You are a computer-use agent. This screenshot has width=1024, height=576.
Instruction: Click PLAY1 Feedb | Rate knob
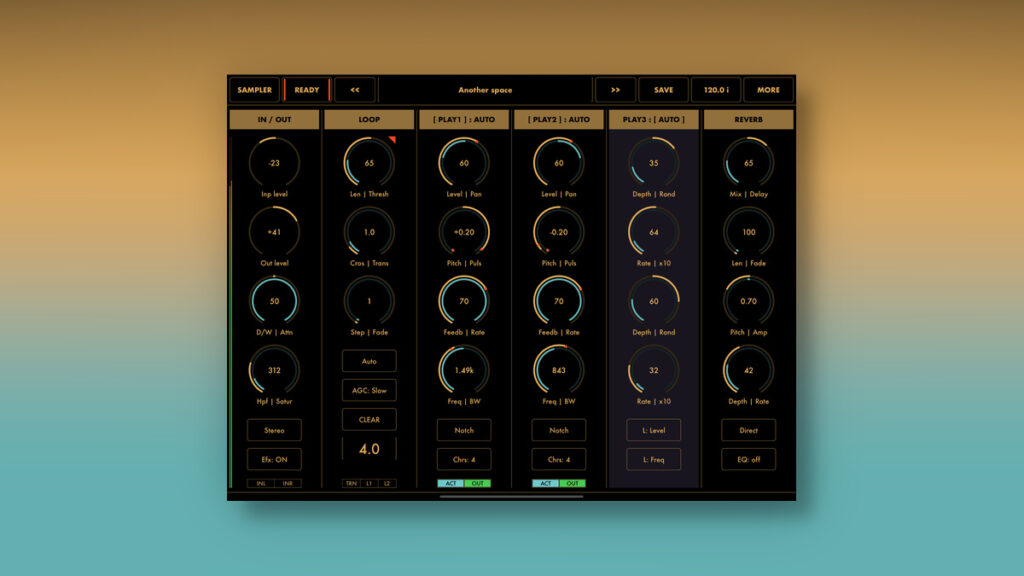click(464, 301)
